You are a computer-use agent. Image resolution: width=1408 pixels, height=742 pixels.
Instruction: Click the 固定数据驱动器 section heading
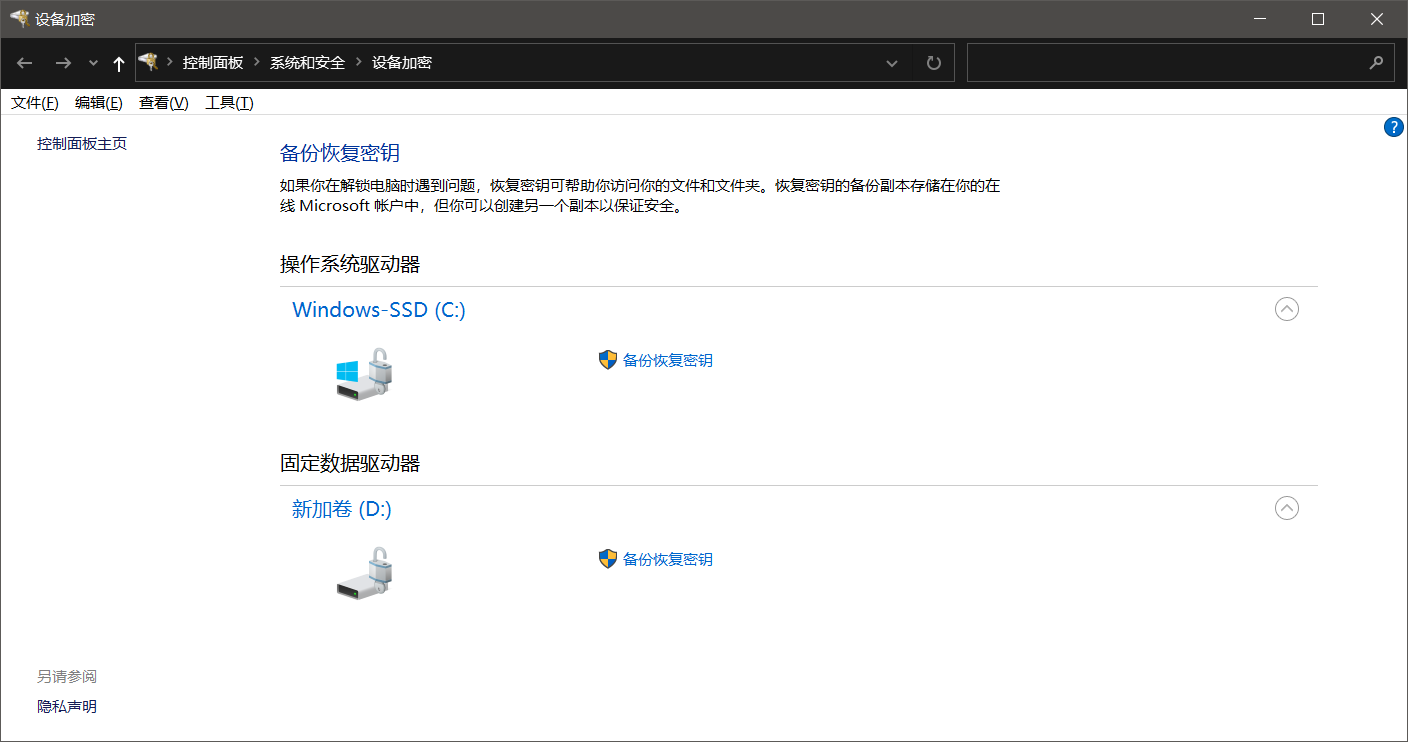tap(350, 463)
